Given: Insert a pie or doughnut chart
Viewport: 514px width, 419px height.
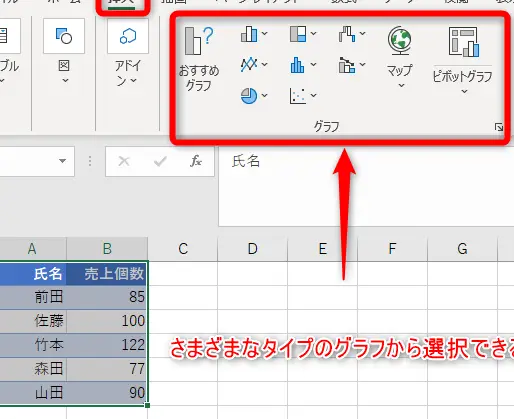Looking at the screenshot, I should click(254, 96).
